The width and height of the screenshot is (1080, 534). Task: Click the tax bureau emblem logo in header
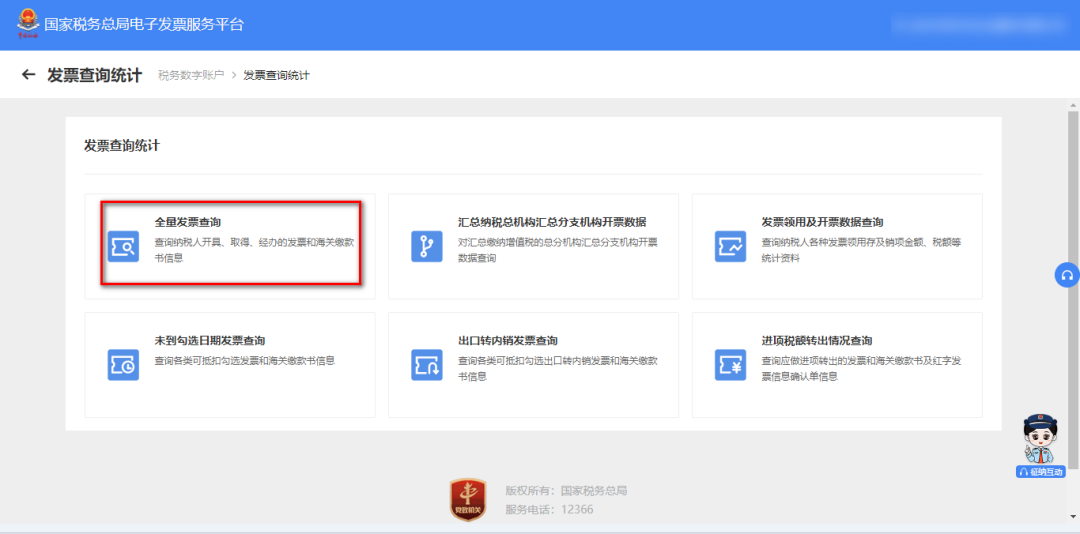[27, 23]
